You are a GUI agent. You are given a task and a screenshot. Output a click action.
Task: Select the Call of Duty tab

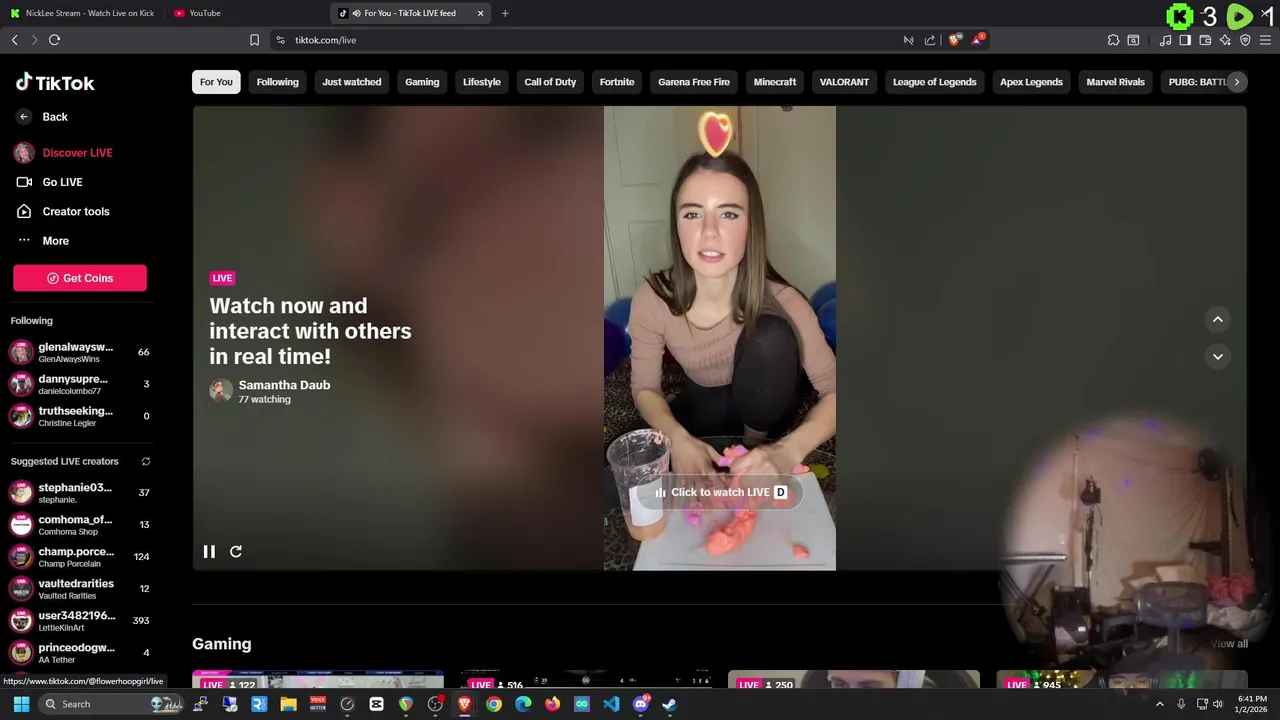tap(550, 82)
